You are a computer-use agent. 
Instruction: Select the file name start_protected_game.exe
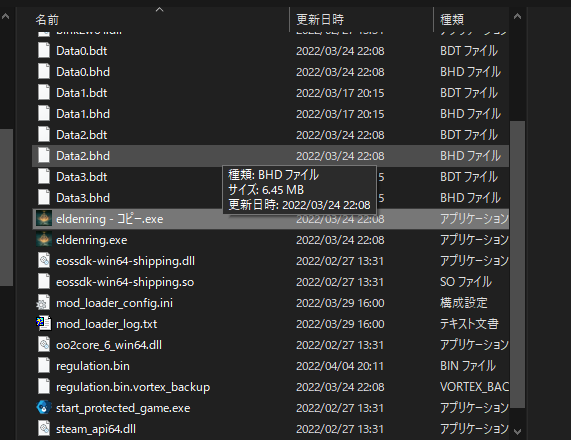click(123, 408)
